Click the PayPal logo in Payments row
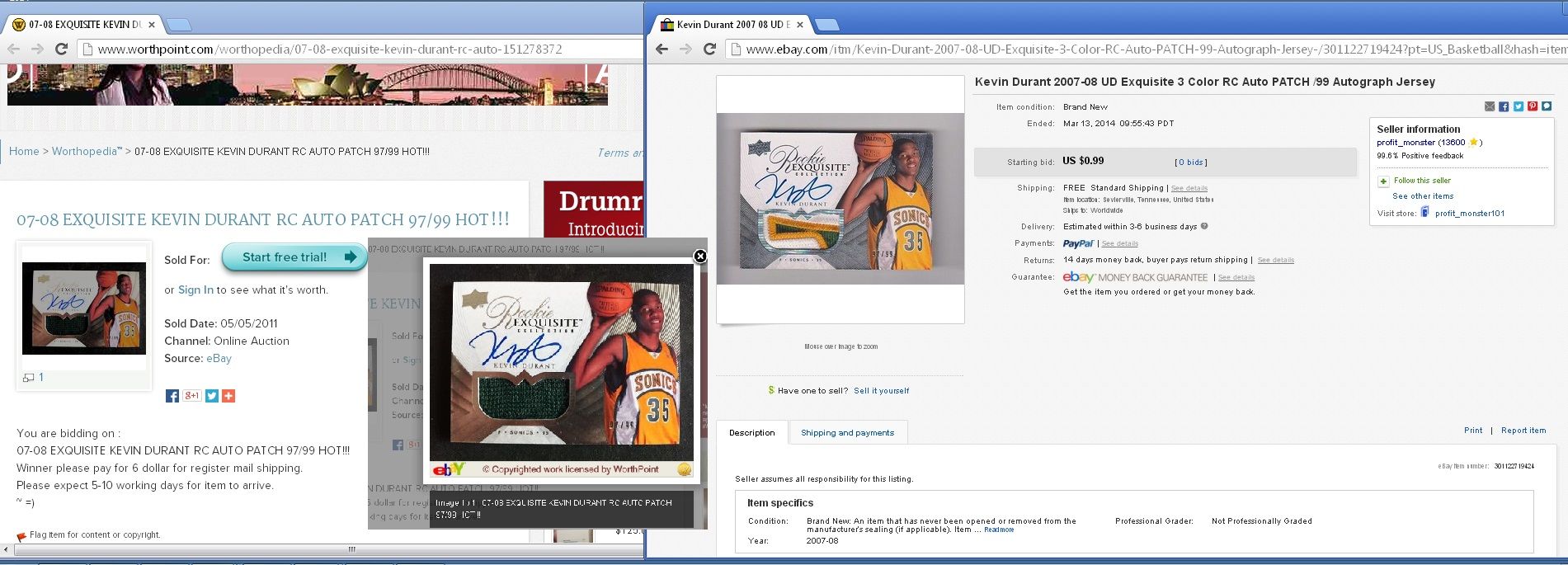This screenshot has width=1568, height=565. coord(1078,243)
